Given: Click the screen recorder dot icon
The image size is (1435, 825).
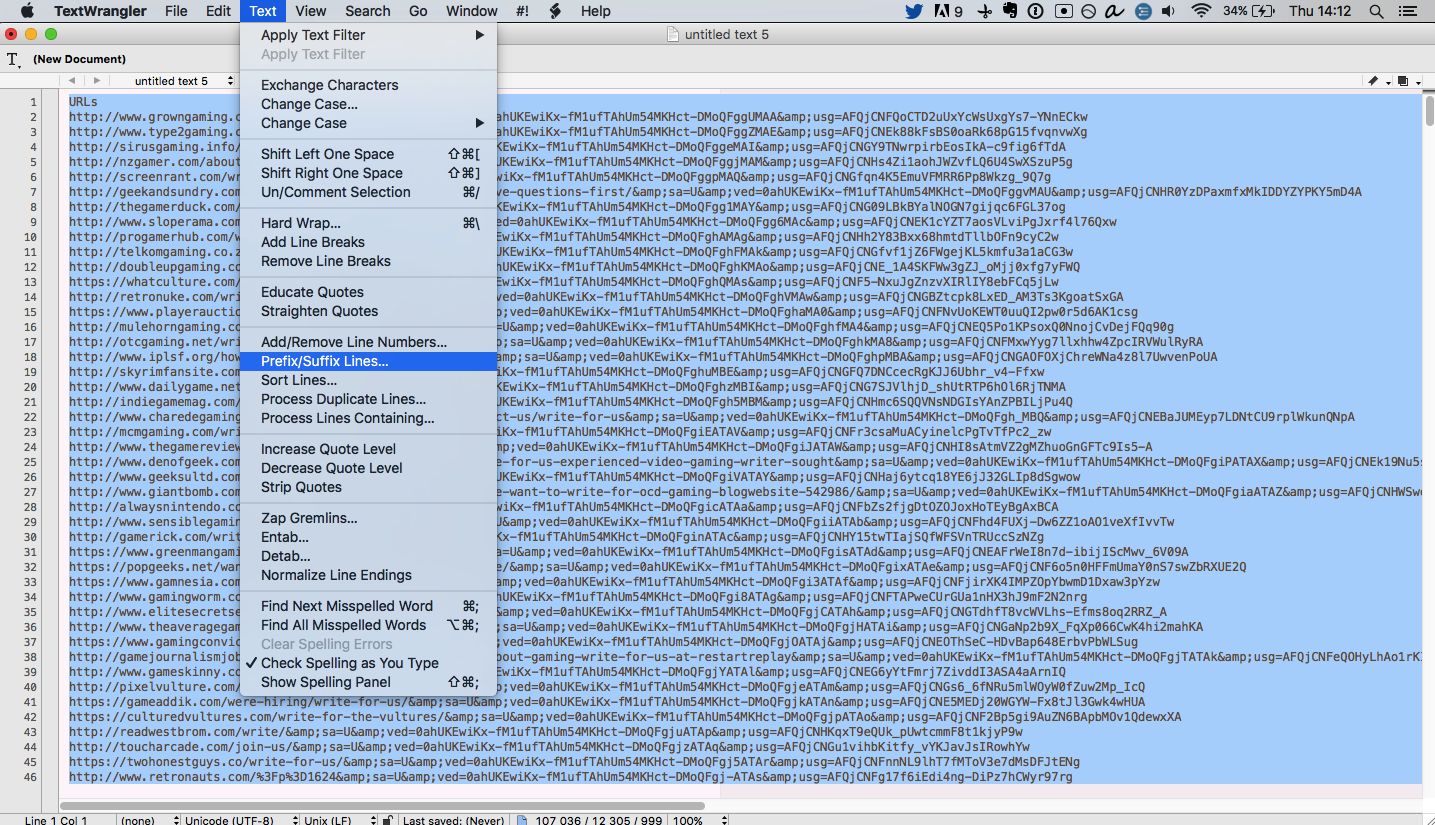Looking at the screenshot, I should [1063, 11].
